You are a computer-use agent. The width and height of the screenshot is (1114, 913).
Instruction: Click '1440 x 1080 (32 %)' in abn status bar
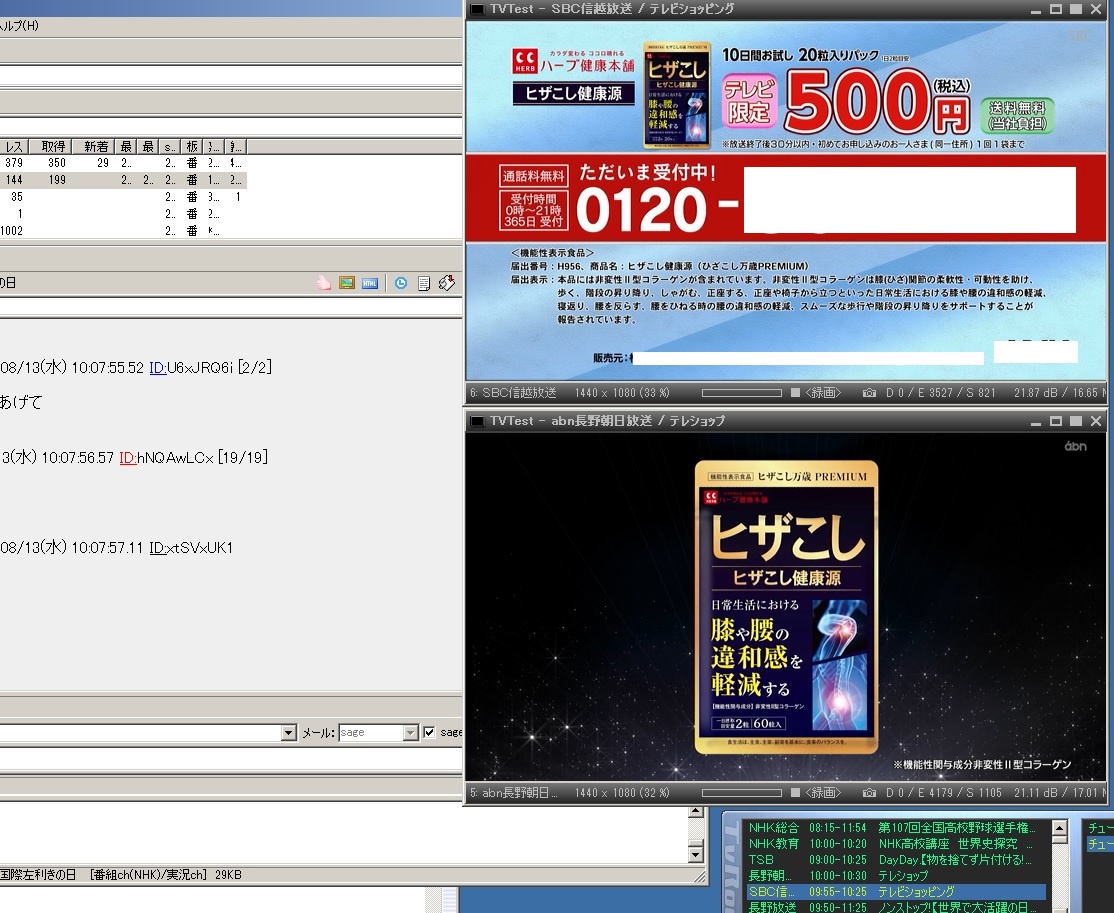(622, 792)
